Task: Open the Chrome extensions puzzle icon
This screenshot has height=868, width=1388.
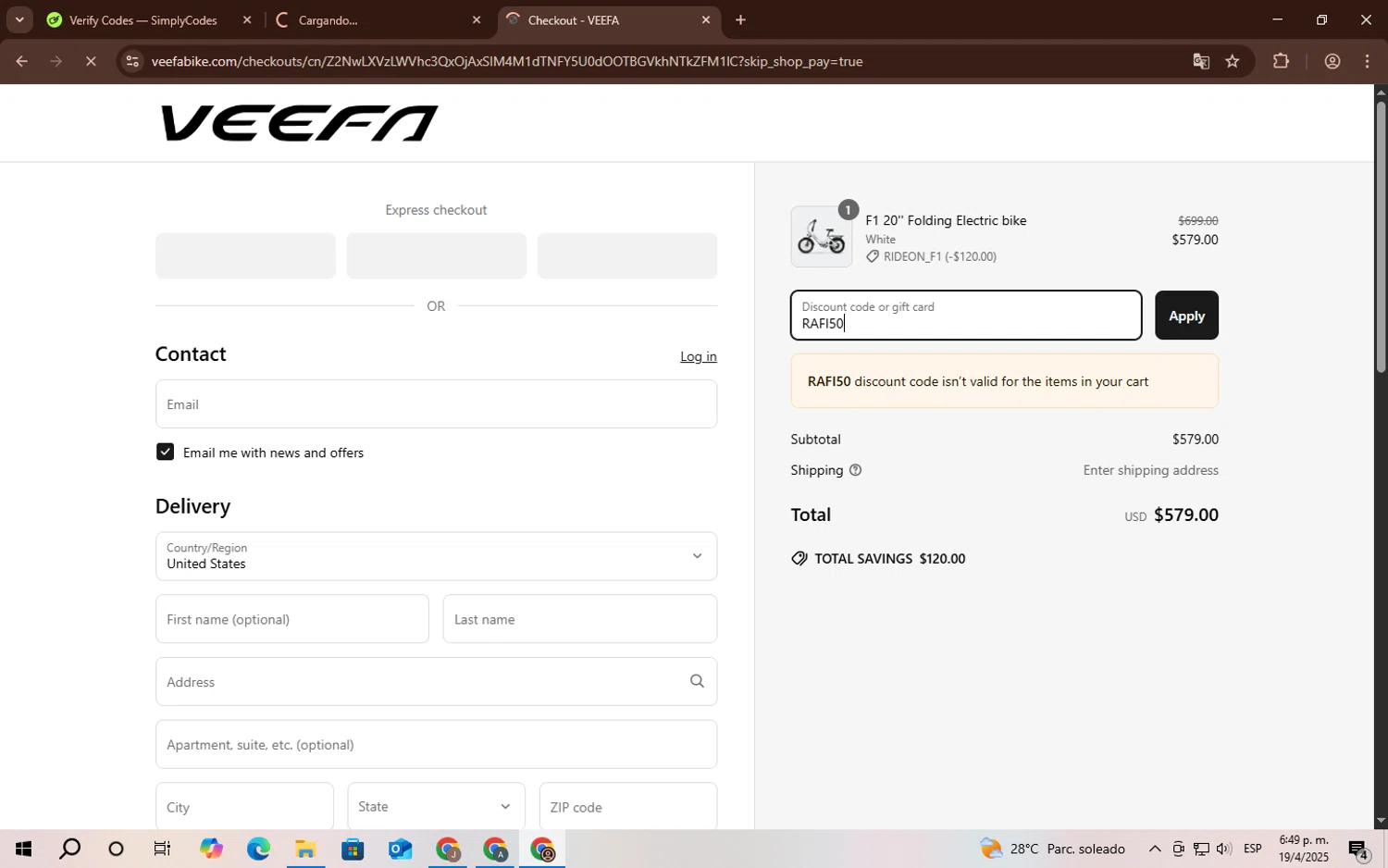Action: tap(1281, 62)
